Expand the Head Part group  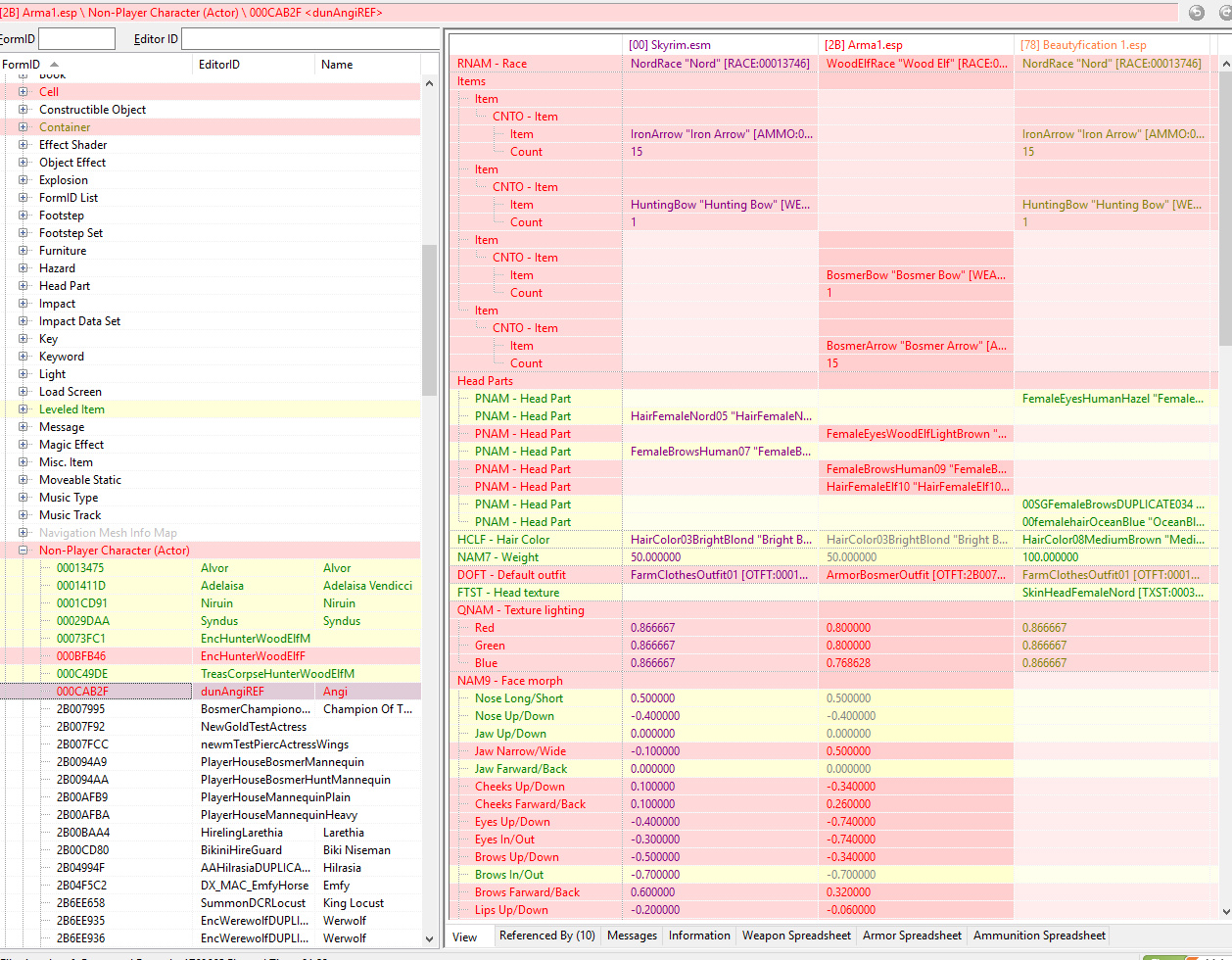pos(24,286)
